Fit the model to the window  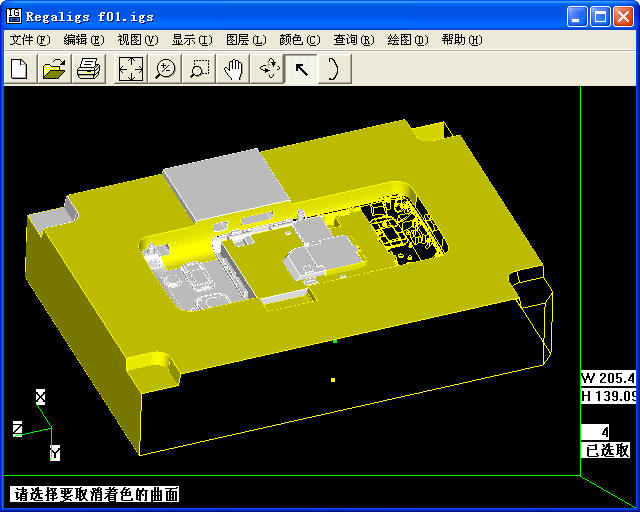[131, 68]
